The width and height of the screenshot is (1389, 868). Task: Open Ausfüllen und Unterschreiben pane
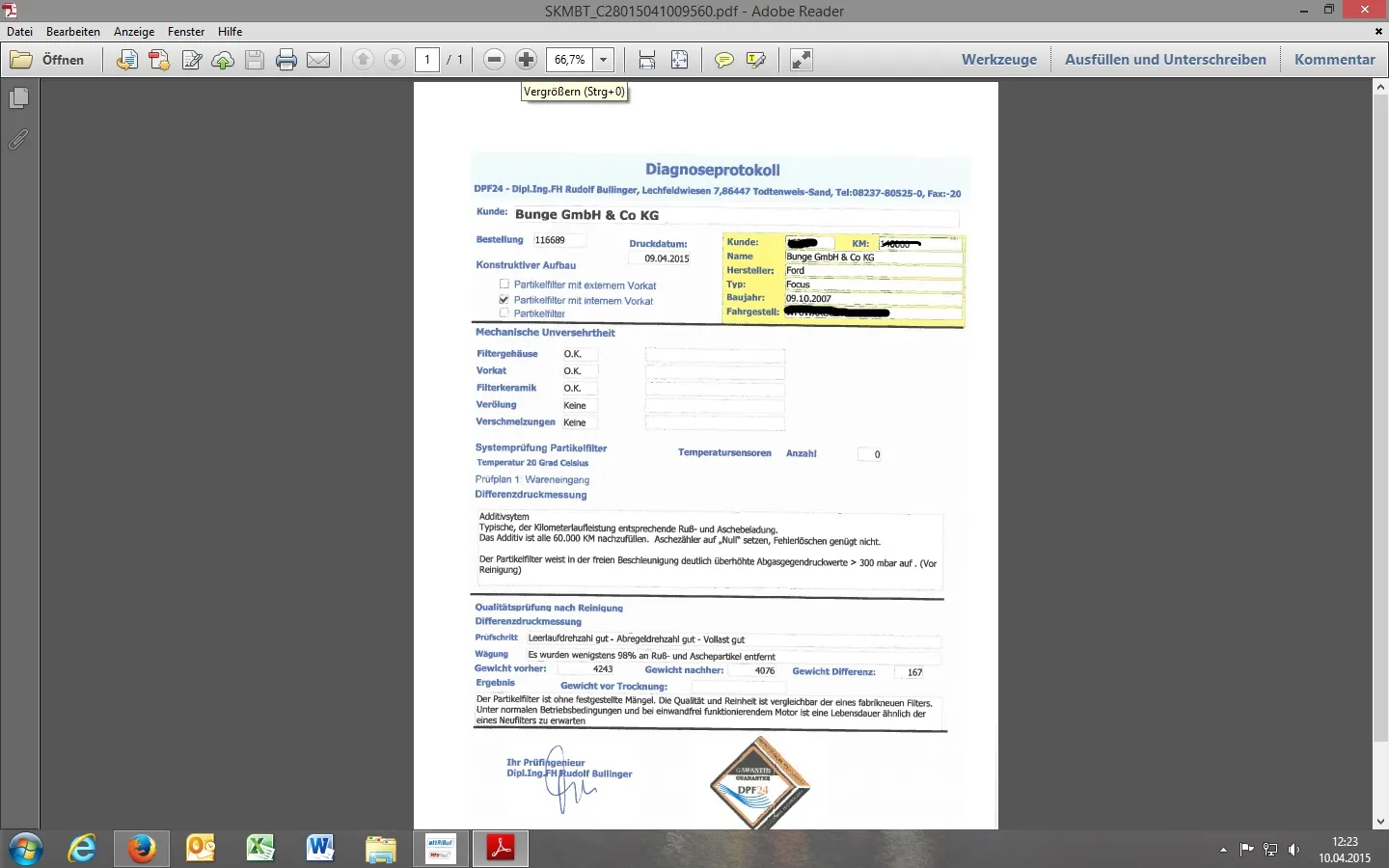click(1165, 60)
